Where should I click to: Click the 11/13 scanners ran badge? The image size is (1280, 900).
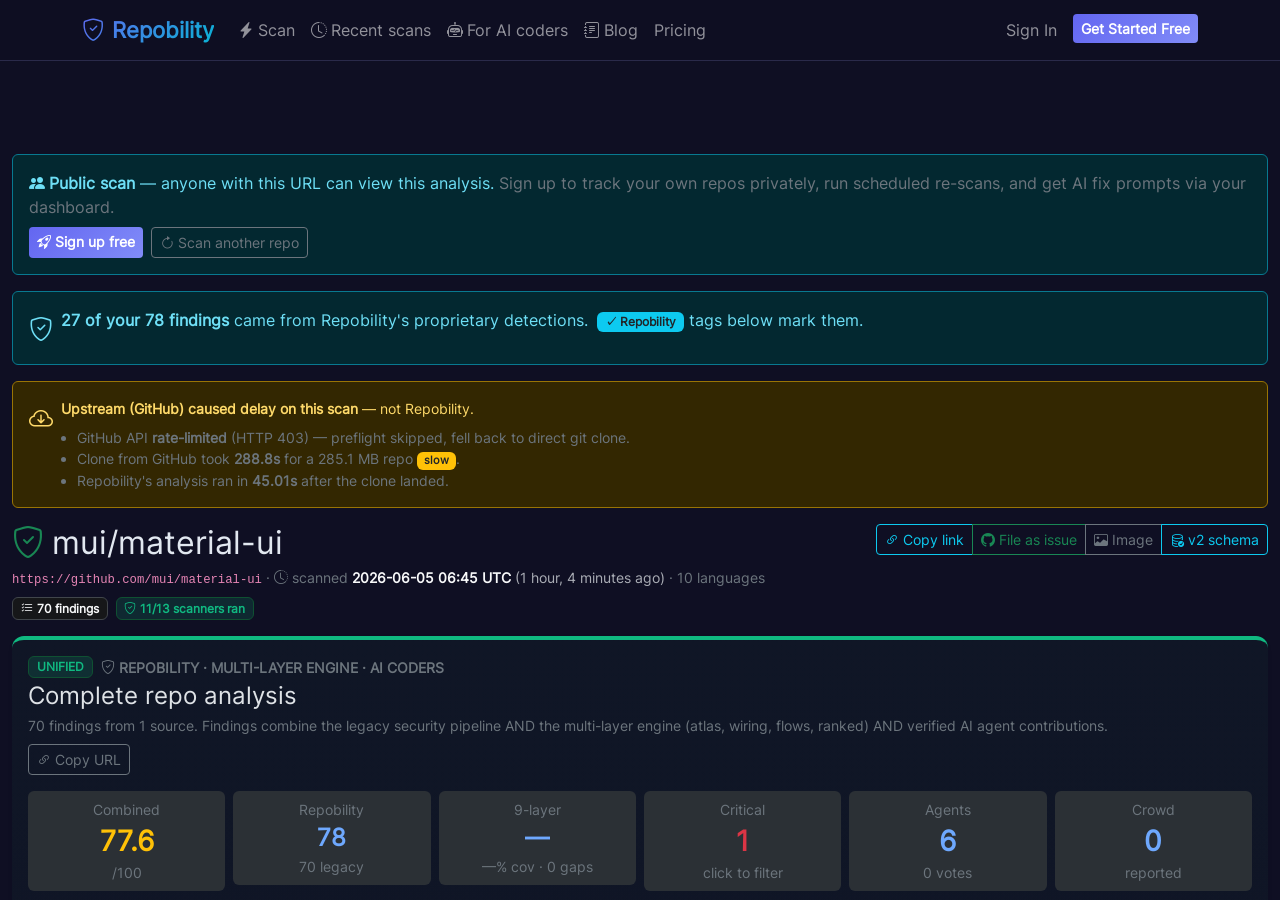[x=185, y=608]
